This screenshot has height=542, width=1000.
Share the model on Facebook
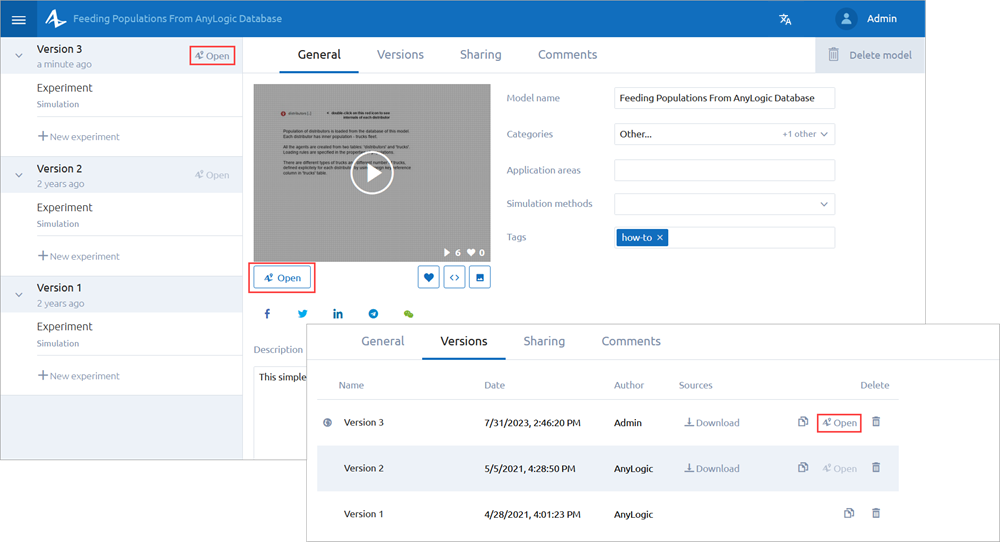tap(267, 314)
